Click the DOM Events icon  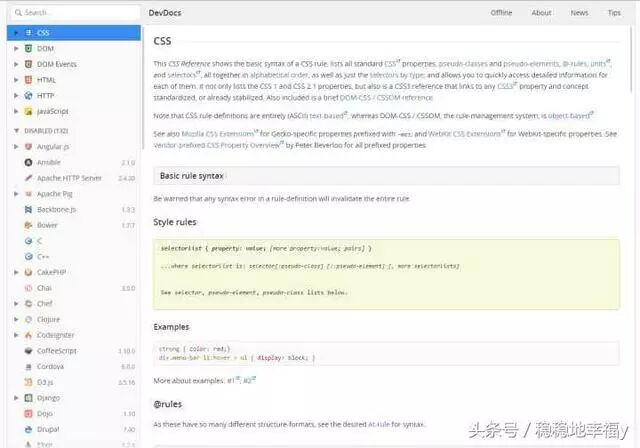click(28, 64)
